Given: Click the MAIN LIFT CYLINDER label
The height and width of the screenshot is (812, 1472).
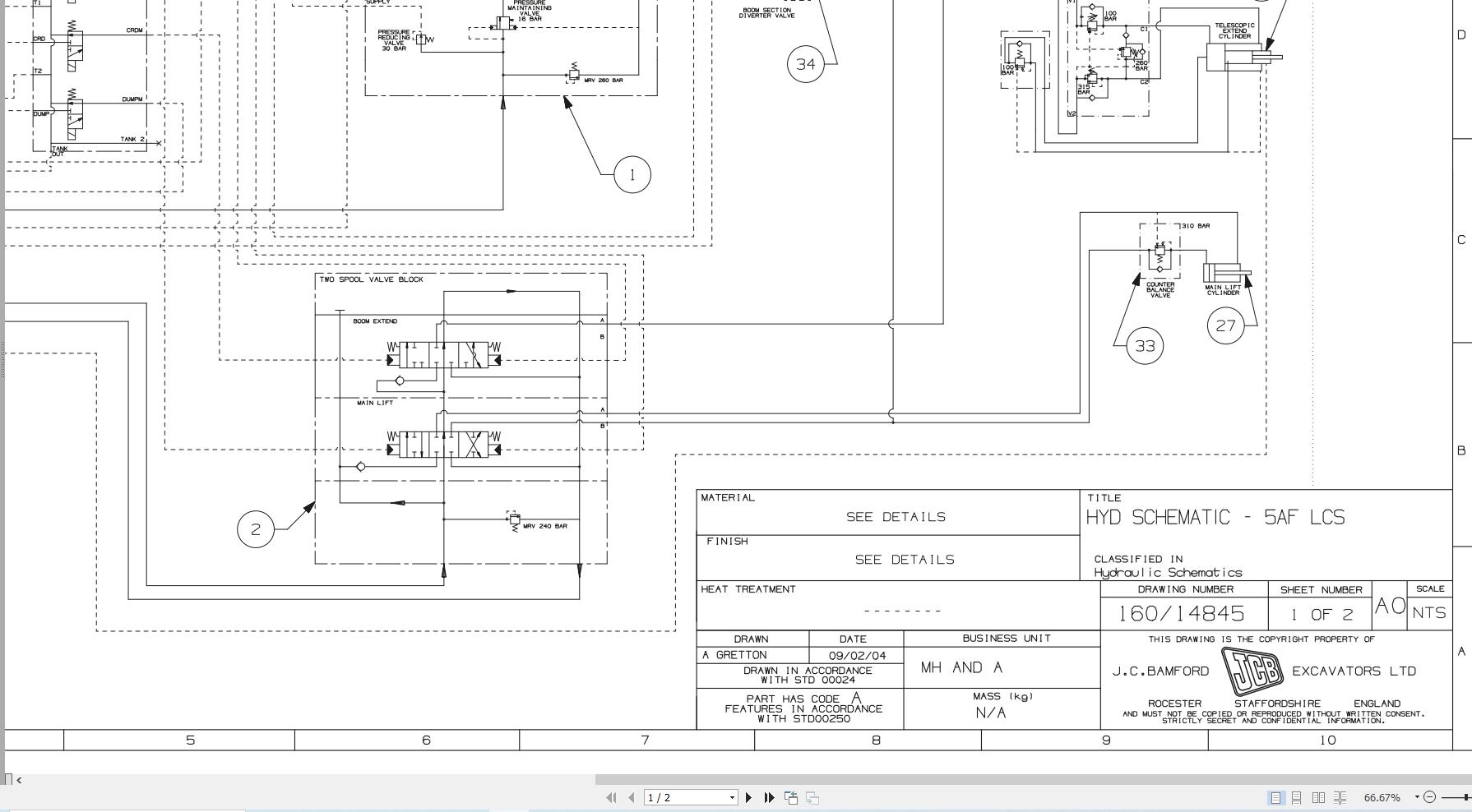Looking at the screenshot, I should [x=1223, y=290].
